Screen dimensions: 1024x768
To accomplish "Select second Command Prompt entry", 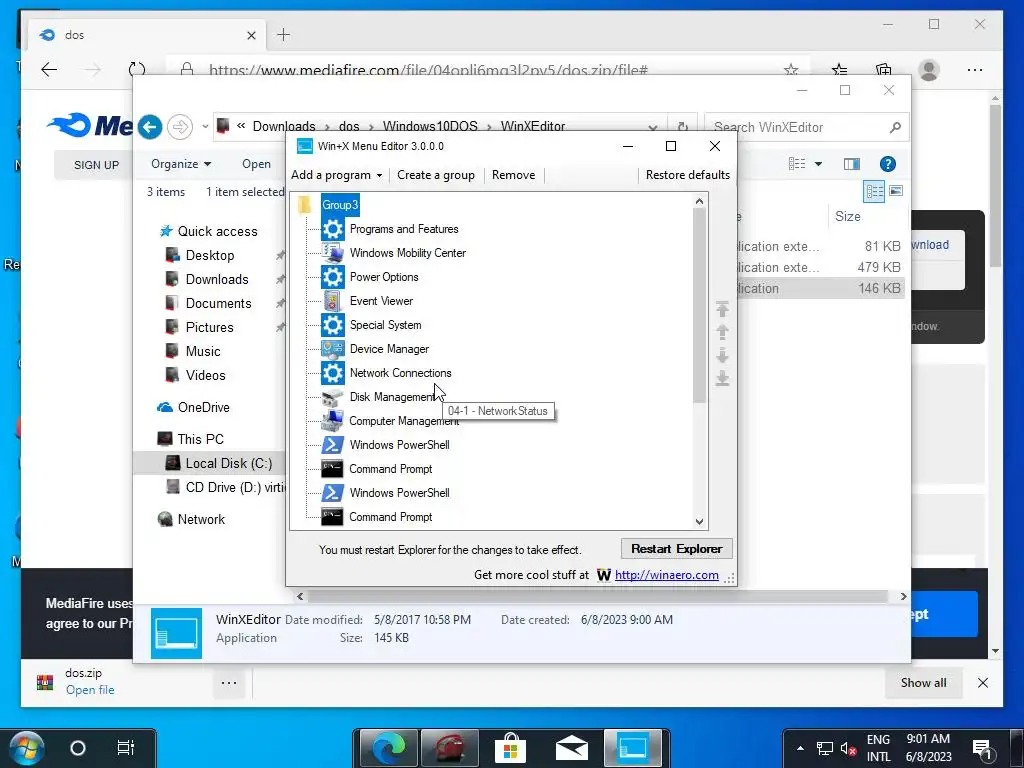I will (391, 517).
